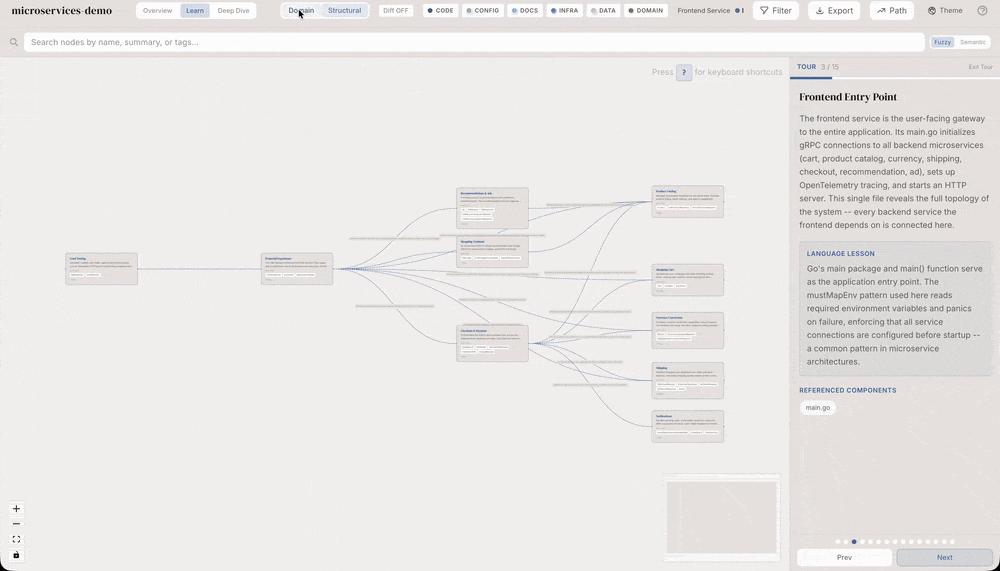The width and height of the screenshot is (1000, 571).
Task: Select the Recommendations & Ads node
Action: (492, 208)
